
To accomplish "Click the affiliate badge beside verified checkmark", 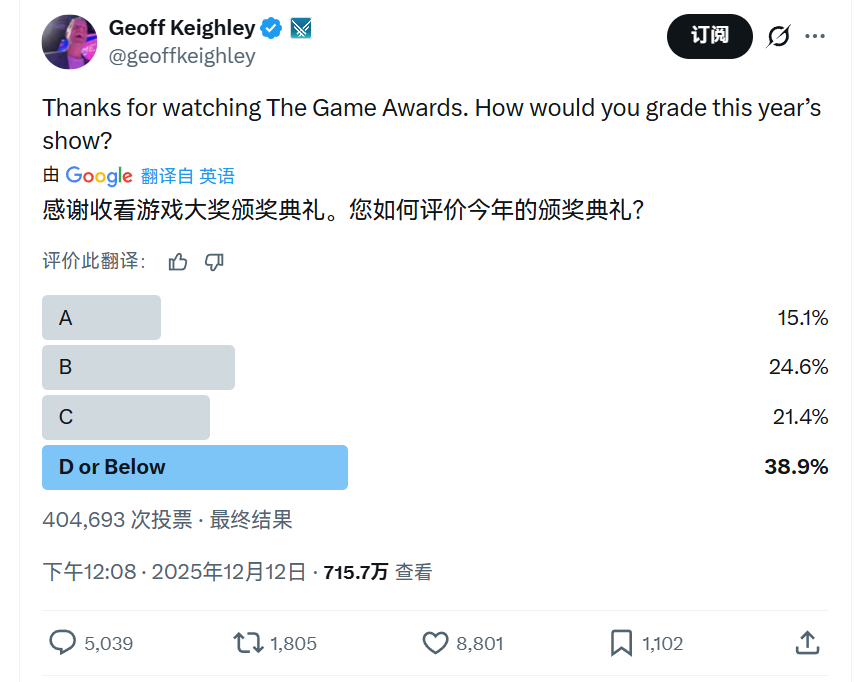I will 301,28.
